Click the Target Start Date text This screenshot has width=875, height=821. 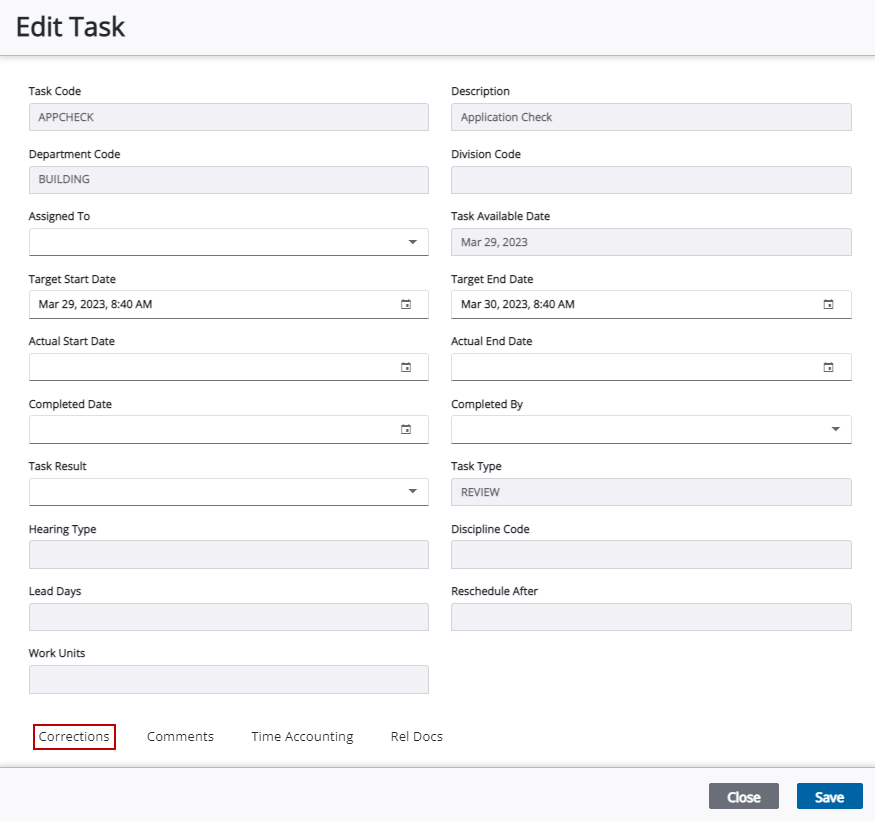tap(95, 304)
